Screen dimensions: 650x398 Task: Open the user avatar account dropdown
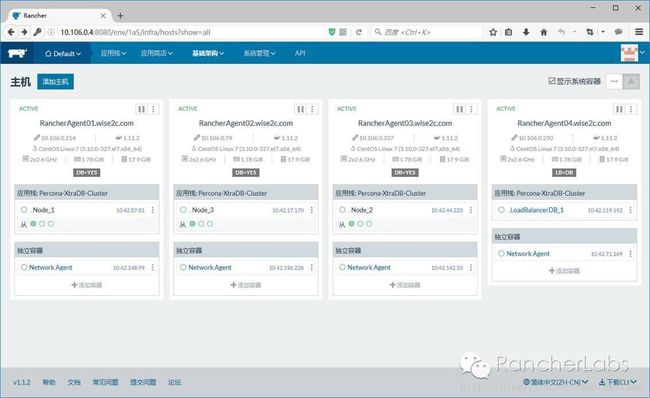pyautogui.click(x=633, y=53)
